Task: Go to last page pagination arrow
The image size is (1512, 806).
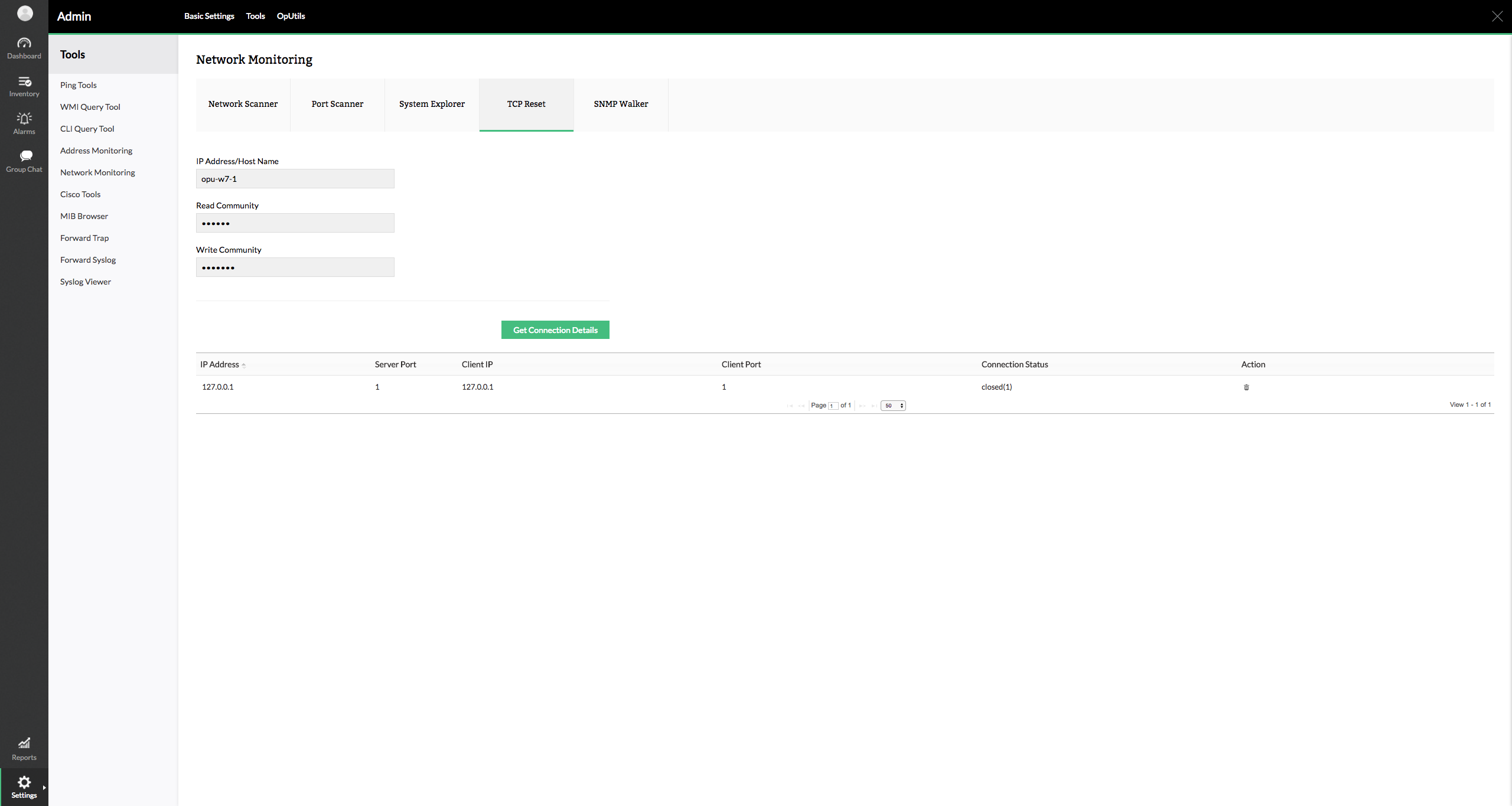Action: [x=874, y=406]
